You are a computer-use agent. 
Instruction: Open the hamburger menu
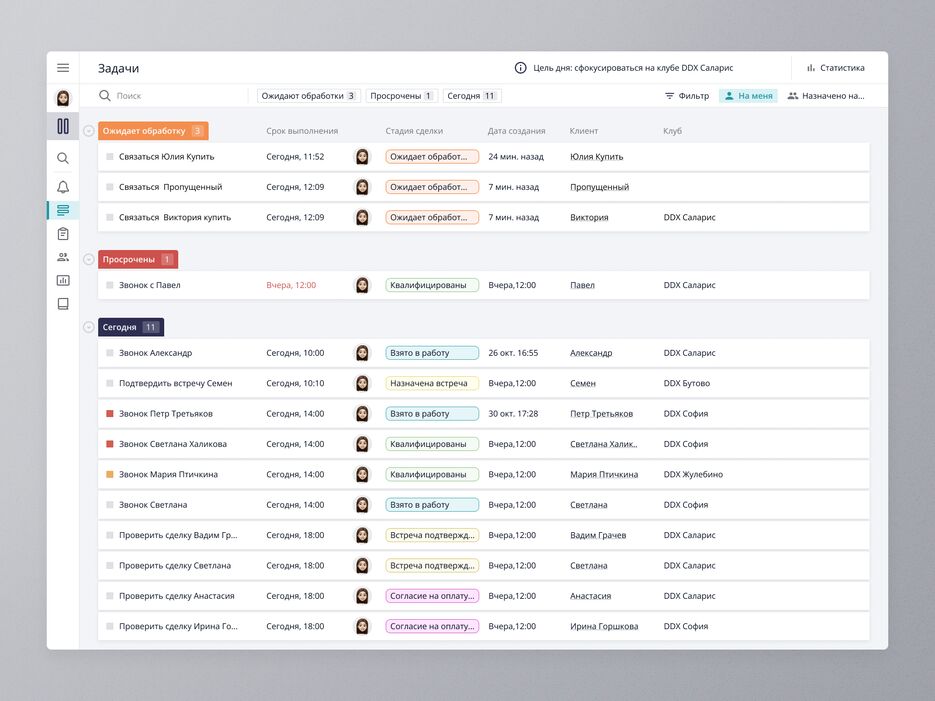tap(63, 68)
